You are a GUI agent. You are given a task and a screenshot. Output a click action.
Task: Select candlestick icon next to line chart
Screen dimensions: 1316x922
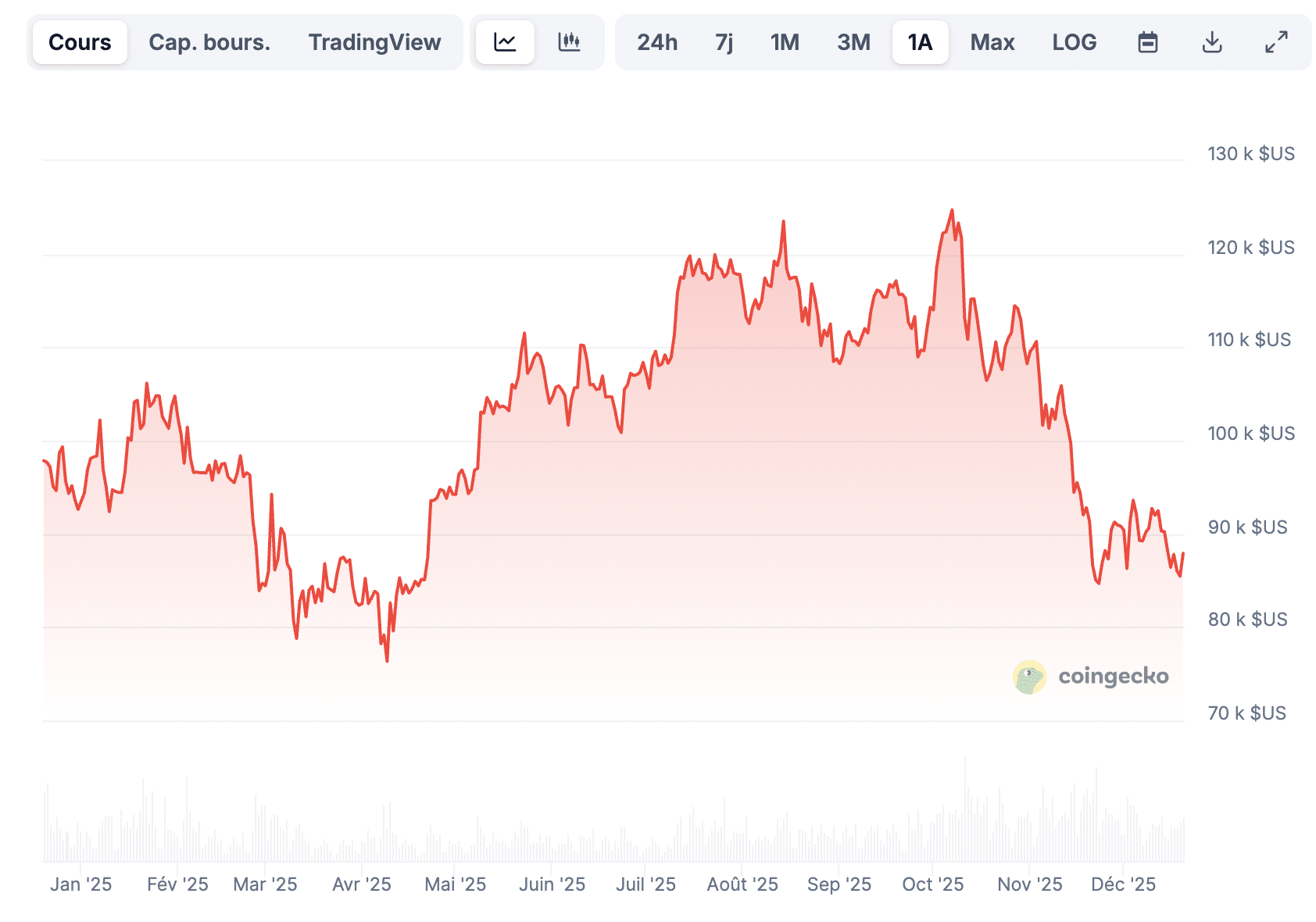point(570,42)
